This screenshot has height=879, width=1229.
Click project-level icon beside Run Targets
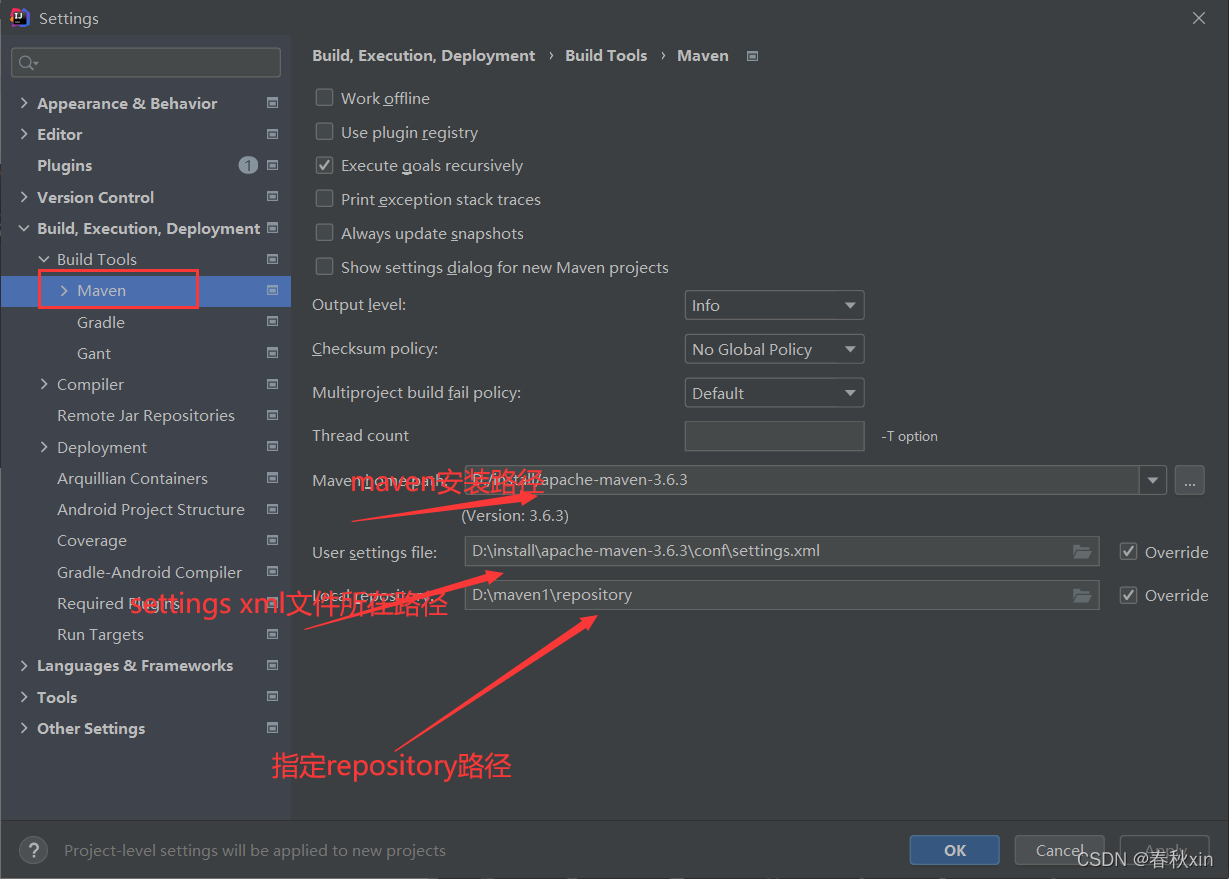point(272,634)
